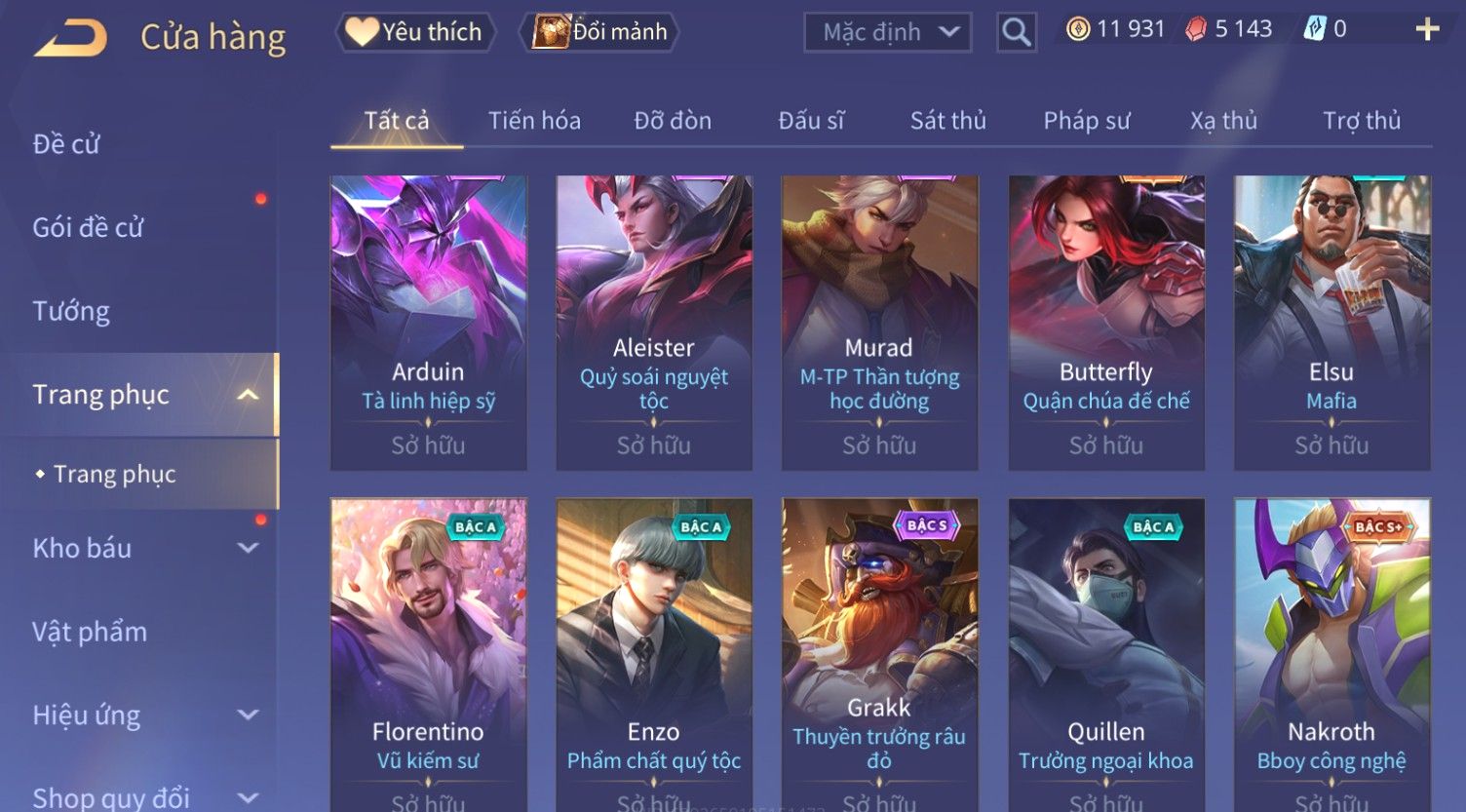Expand the Hiệu ứng sidebar section
The height and width of the screenshot is (812, 1466).
point(249,715)
